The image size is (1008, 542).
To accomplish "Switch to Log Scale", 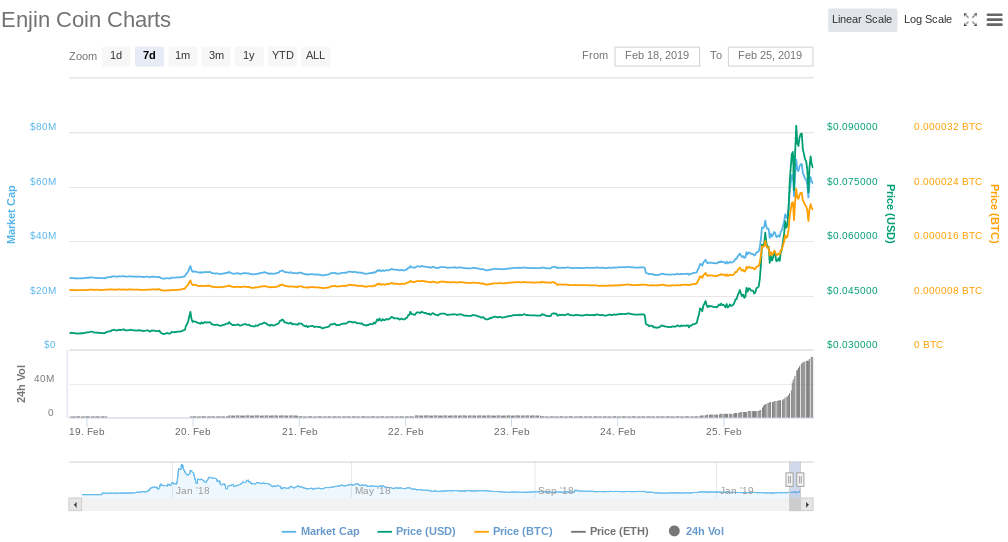I will pos(928,19).
